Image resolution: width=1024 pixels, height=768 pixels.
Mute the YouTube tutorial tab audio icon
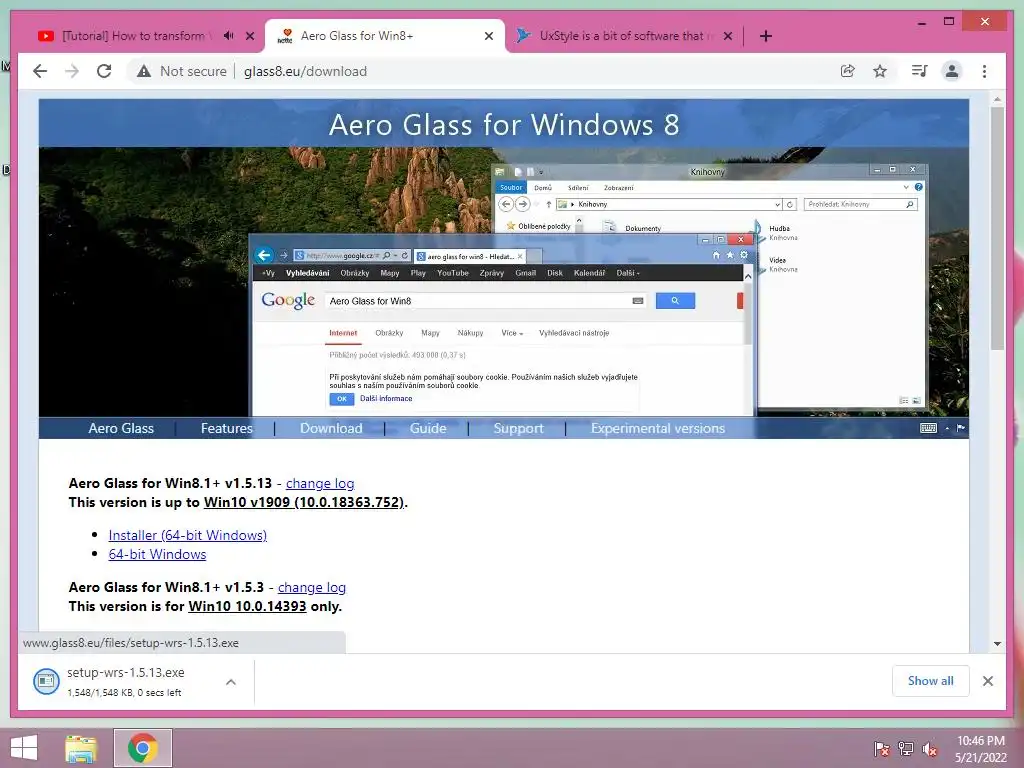pos(229,36)
